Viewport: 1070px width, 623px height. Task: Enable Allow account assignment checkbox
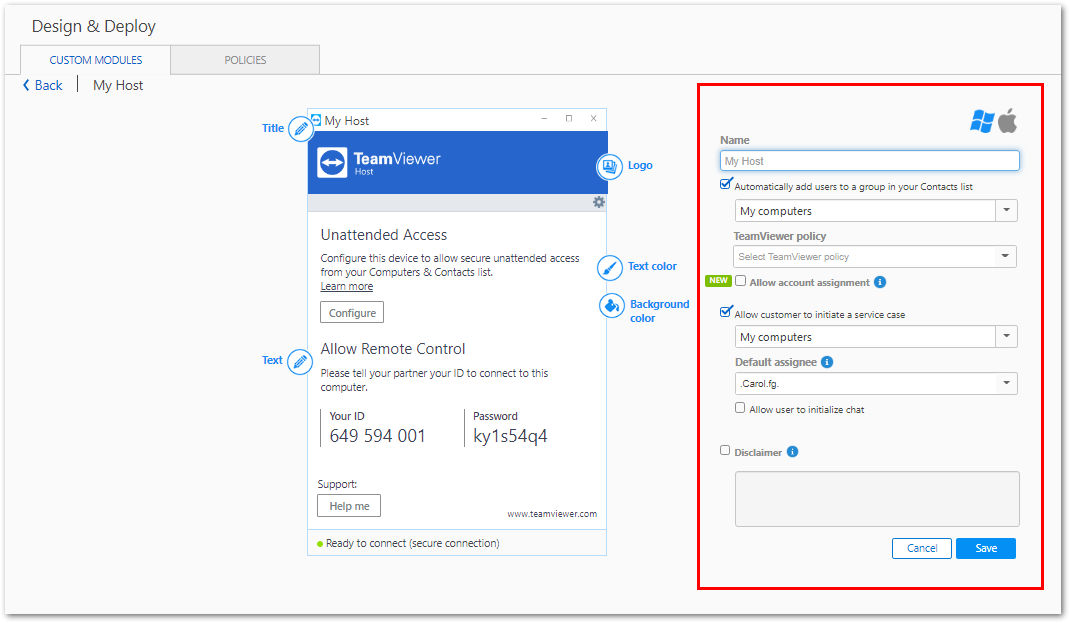tap(740, 281)
